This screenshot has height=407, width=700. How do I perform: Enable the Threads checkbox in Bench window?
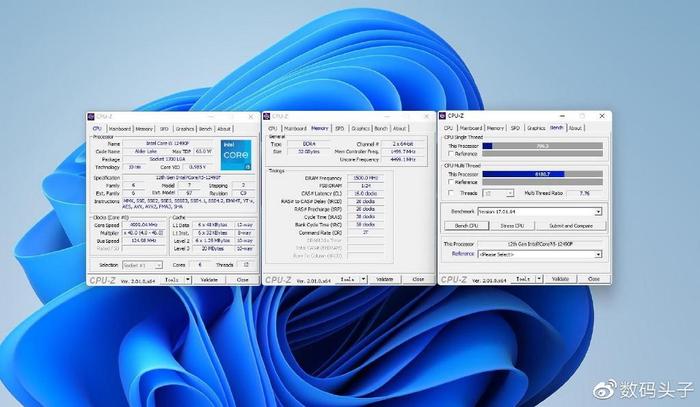(x=450, y=193)
